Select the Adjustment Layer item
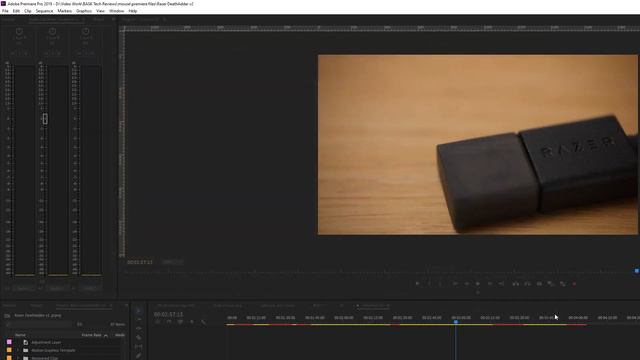The width and height of the screenshot is (640, 360). pos(46,342)
